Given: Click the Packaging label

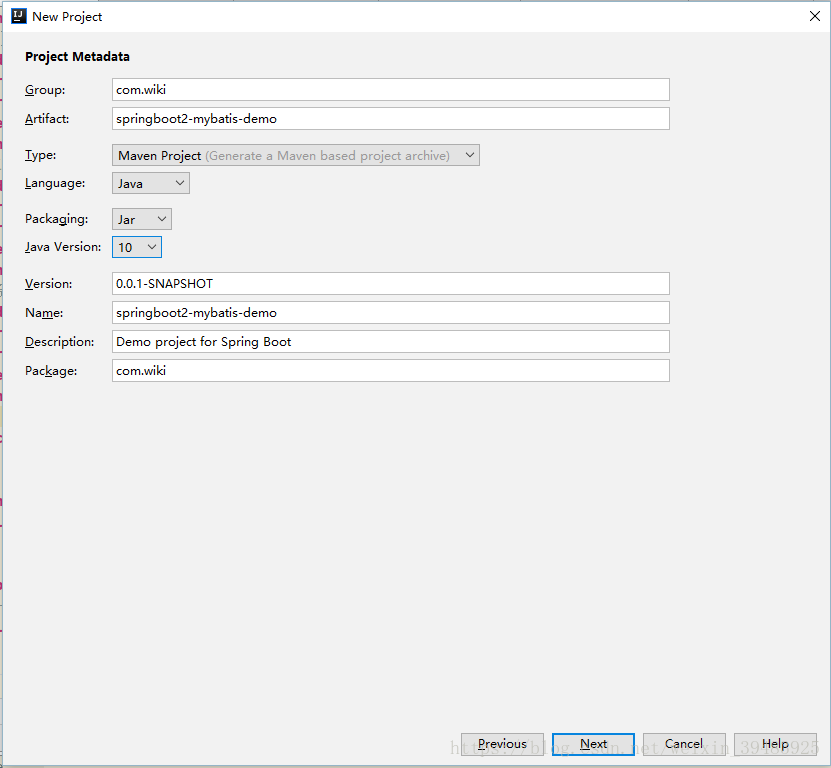Looking at the screenshot, I should click(57, 219).
